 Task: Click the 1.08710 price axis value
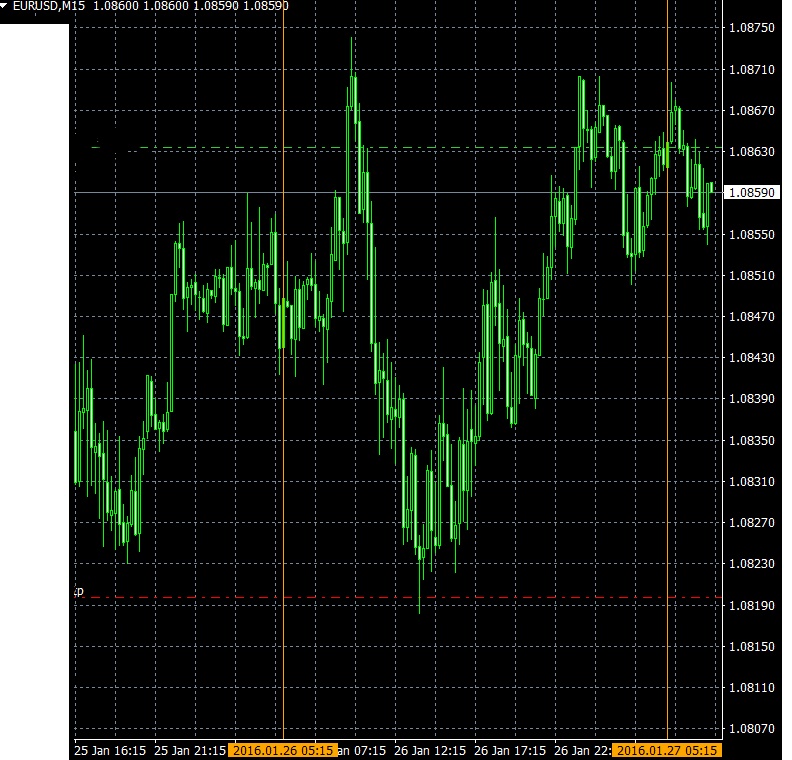(752, 69)
